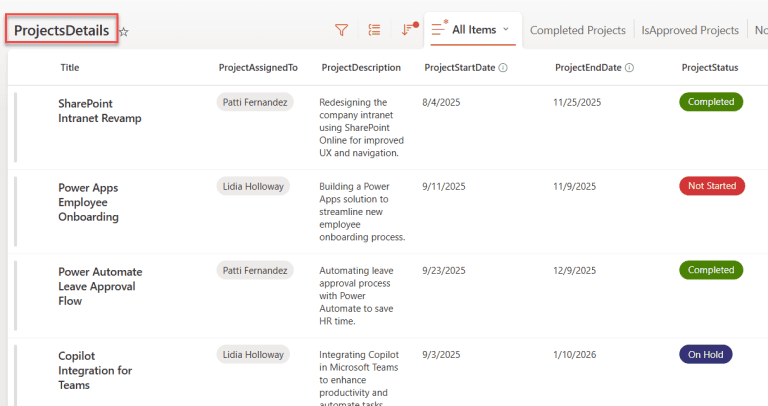This screenshot has height=406, width=768.
Task: Click the group by list icon
Action: pyautogui.click(x=374, y=30)
